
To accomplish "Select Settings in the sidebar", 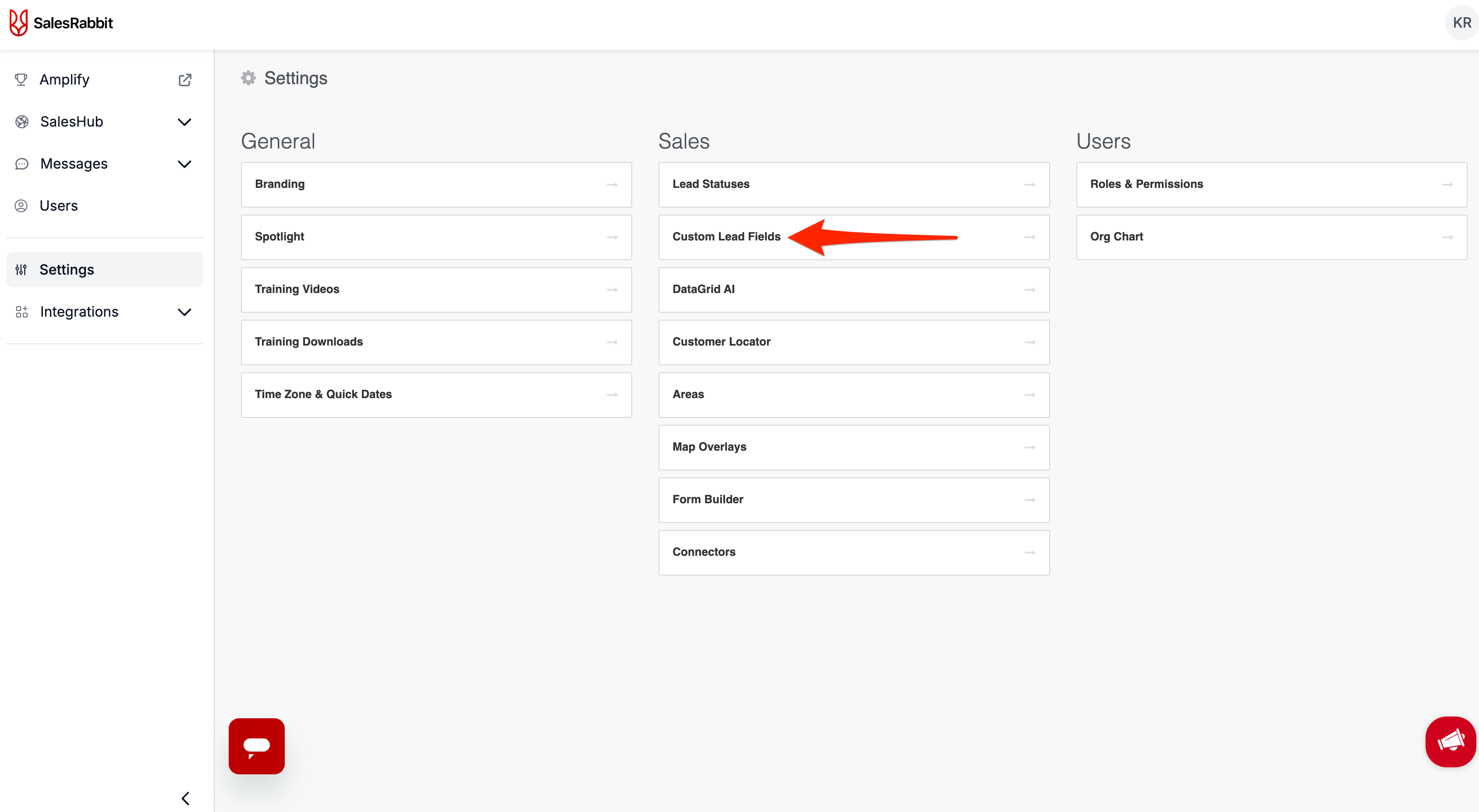I will point(67,270).
